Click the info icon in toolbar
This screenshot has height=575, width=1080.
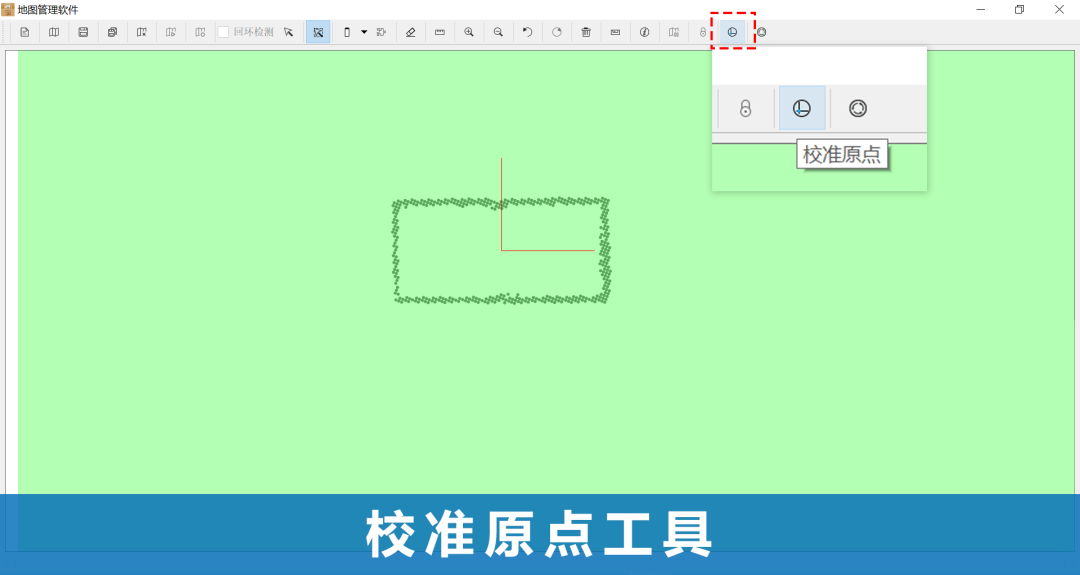coord(644,32)
